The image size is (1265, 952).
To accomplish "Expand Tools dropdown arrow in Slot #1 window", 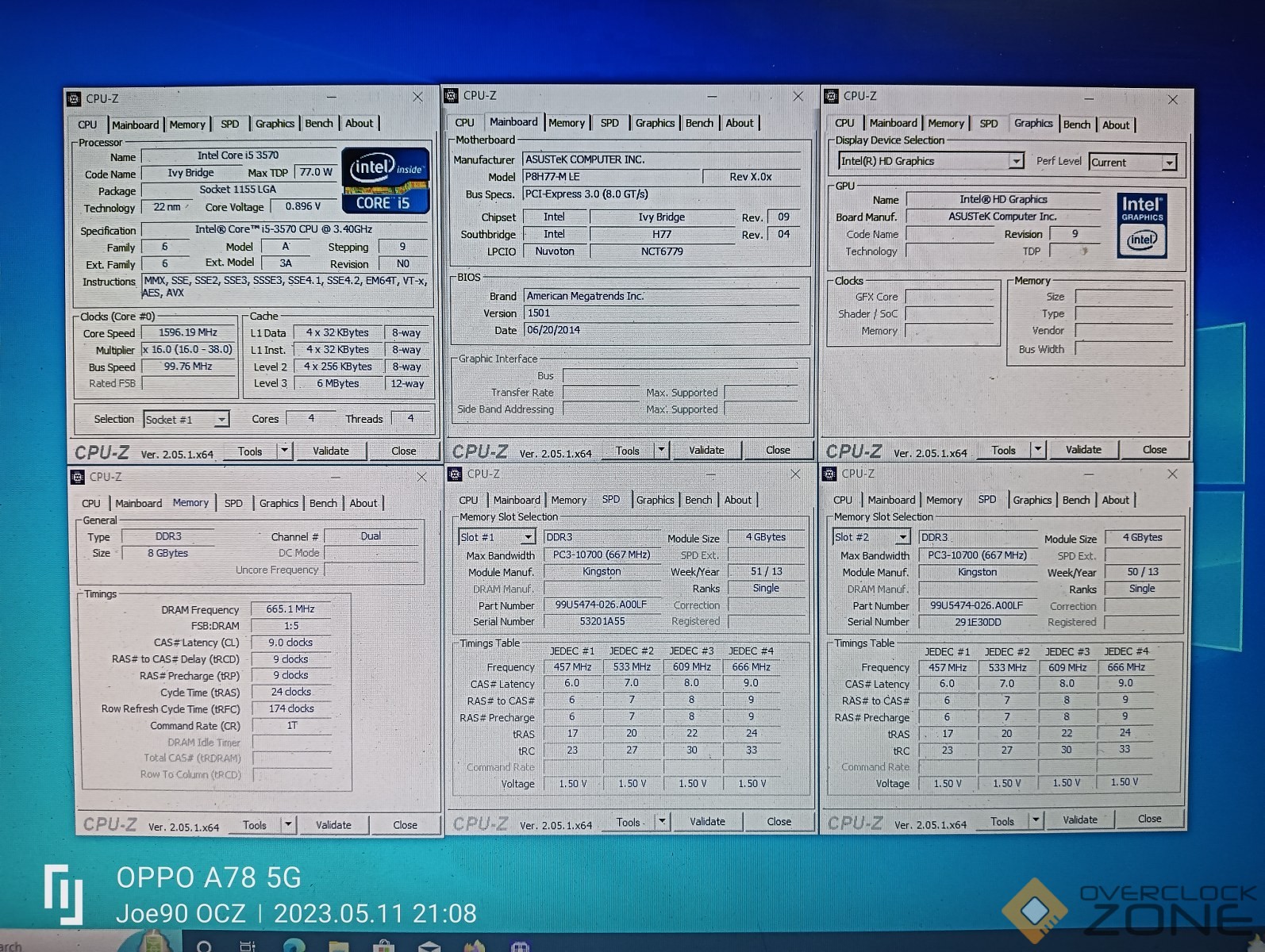I will point(663,822).
